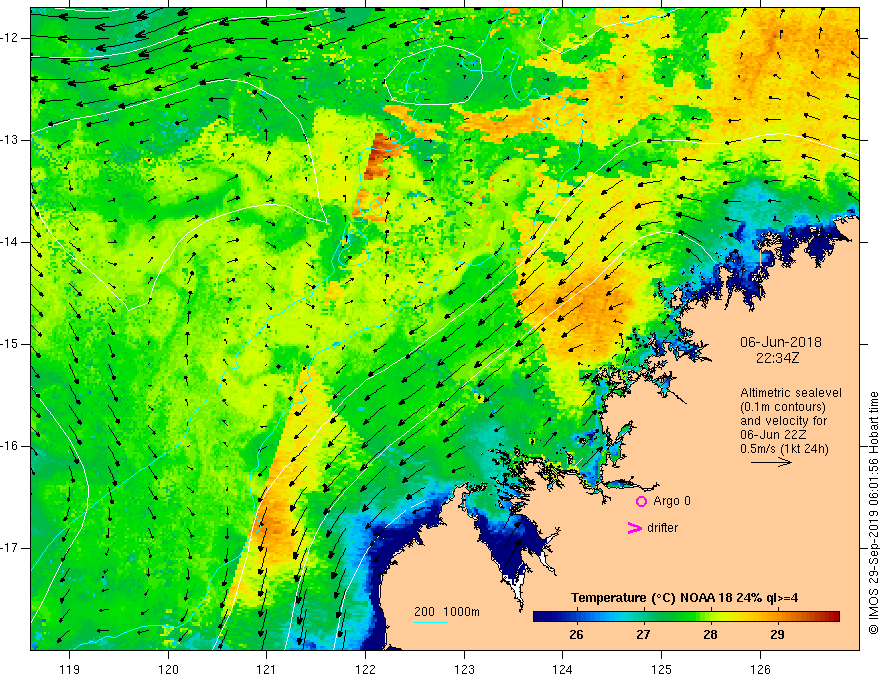Click the latitude label -14

point(11,242)
